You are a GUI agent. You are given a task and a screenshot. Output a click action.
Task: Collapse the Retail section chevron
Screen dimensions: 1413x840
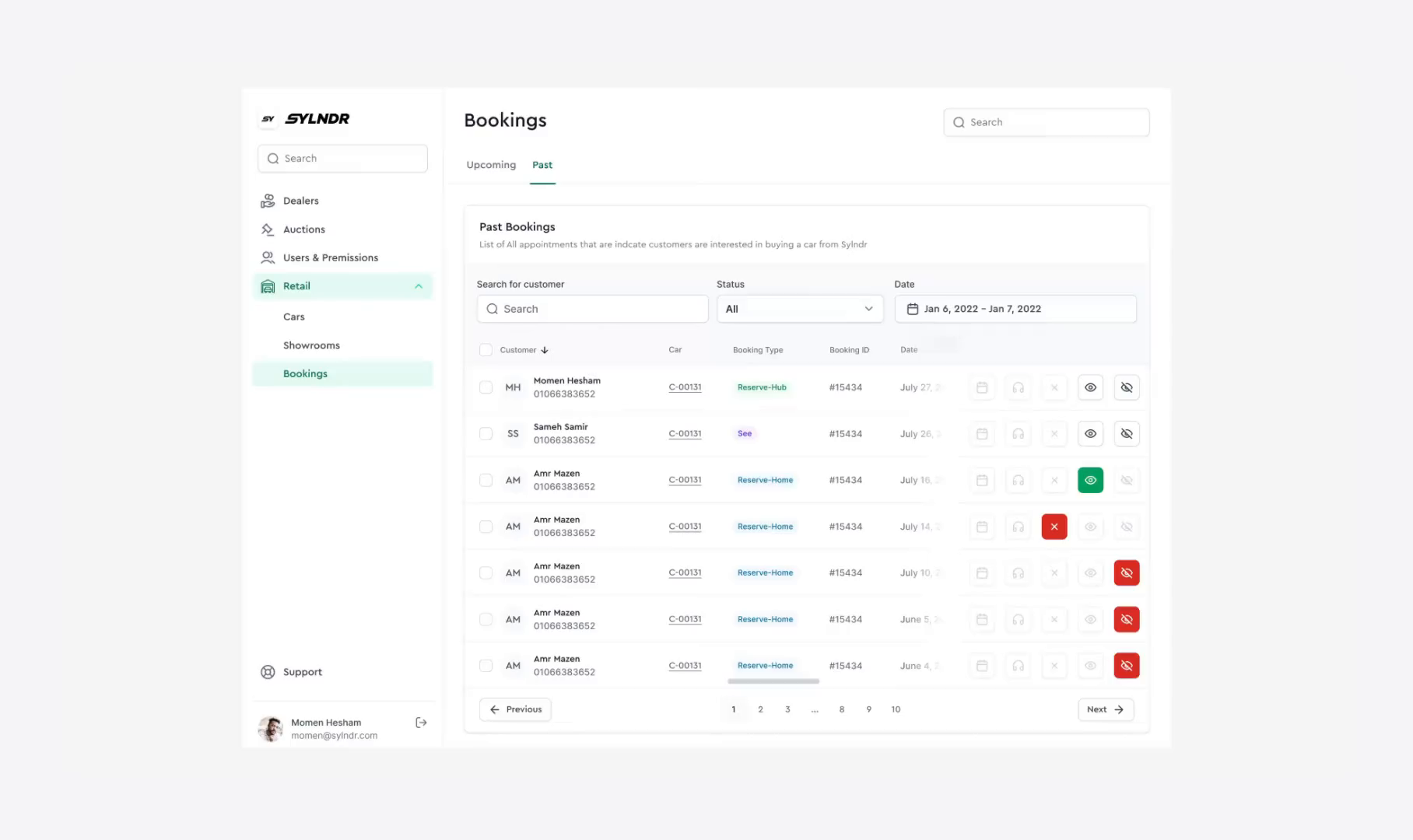pyautogui.click(x=418, y=285)
